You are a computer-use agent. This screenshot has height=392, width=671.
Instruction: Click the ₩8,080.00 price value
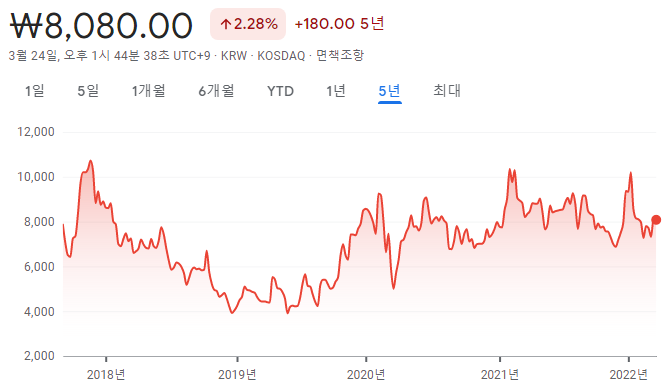point(101,26)
